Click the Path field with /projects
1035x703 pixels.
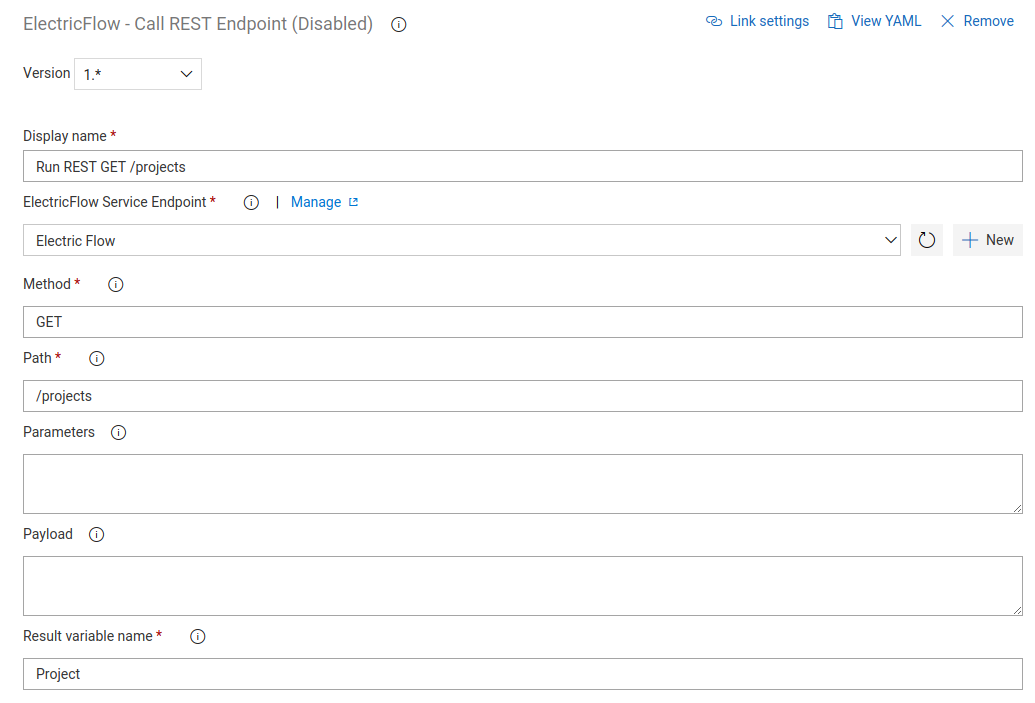(x=523, y=395)
